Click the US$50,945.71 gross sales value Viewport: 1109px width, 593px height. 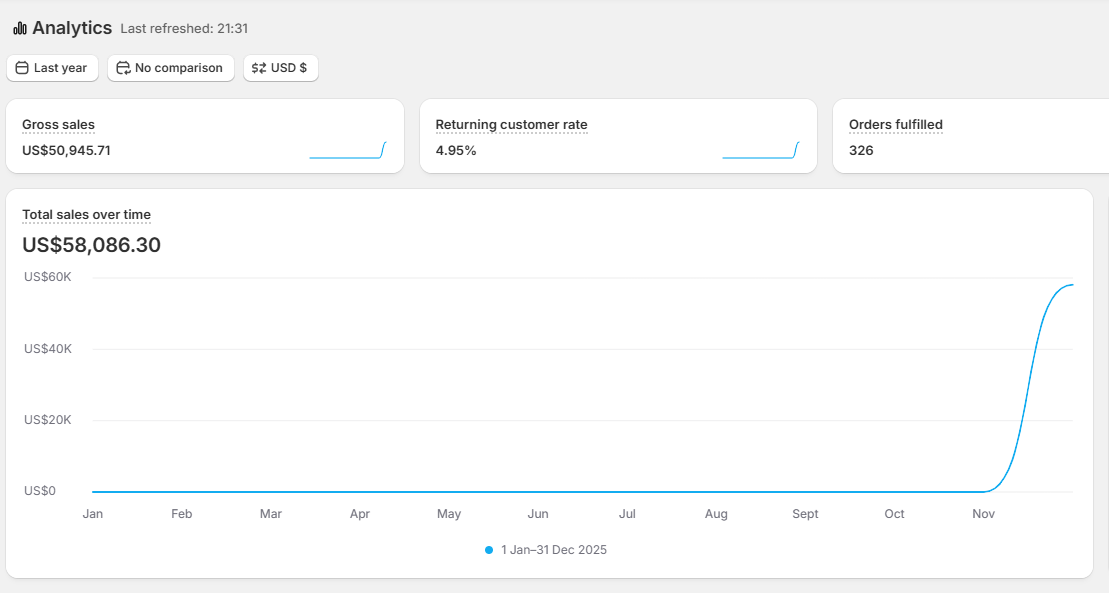pyautogui.click(x=66, y=151)
